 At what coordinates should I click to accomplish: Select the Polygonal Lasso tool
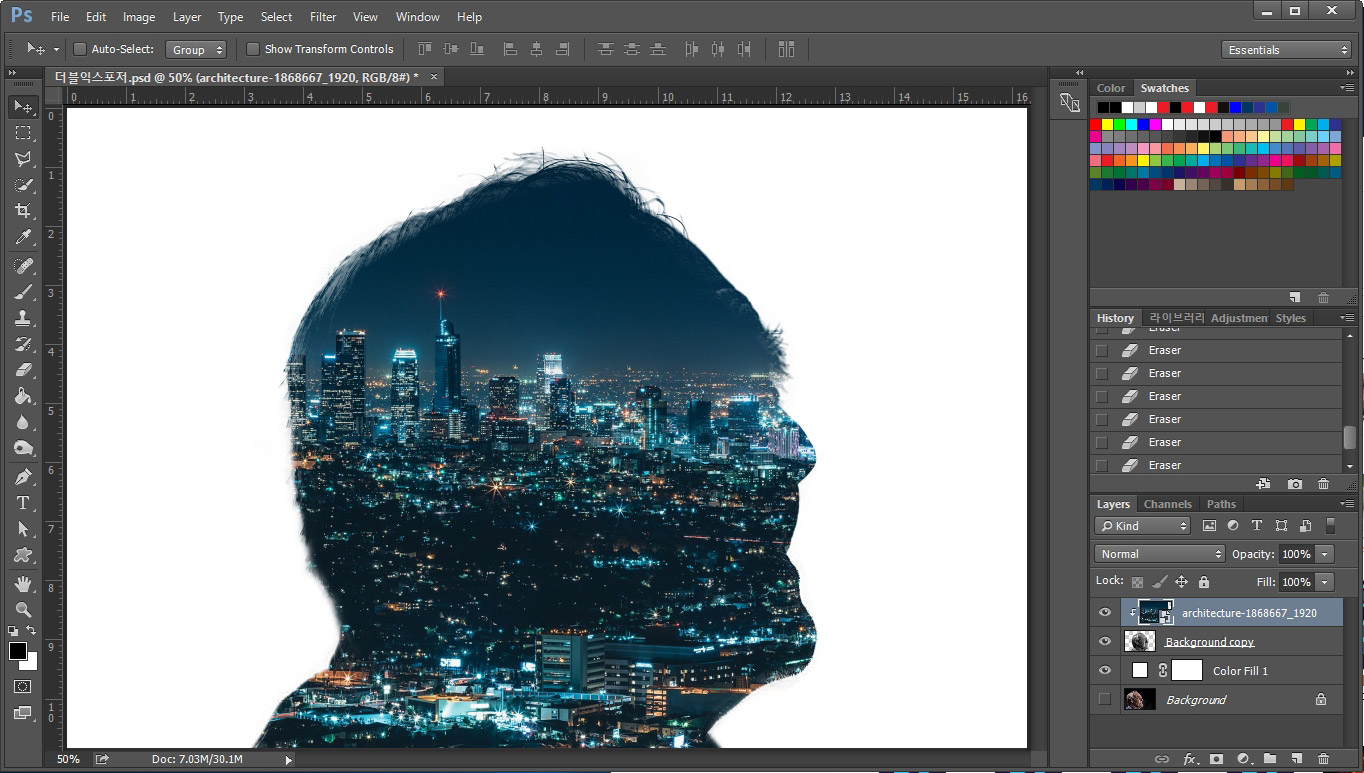pyautogui.click(x=23, y=159)
